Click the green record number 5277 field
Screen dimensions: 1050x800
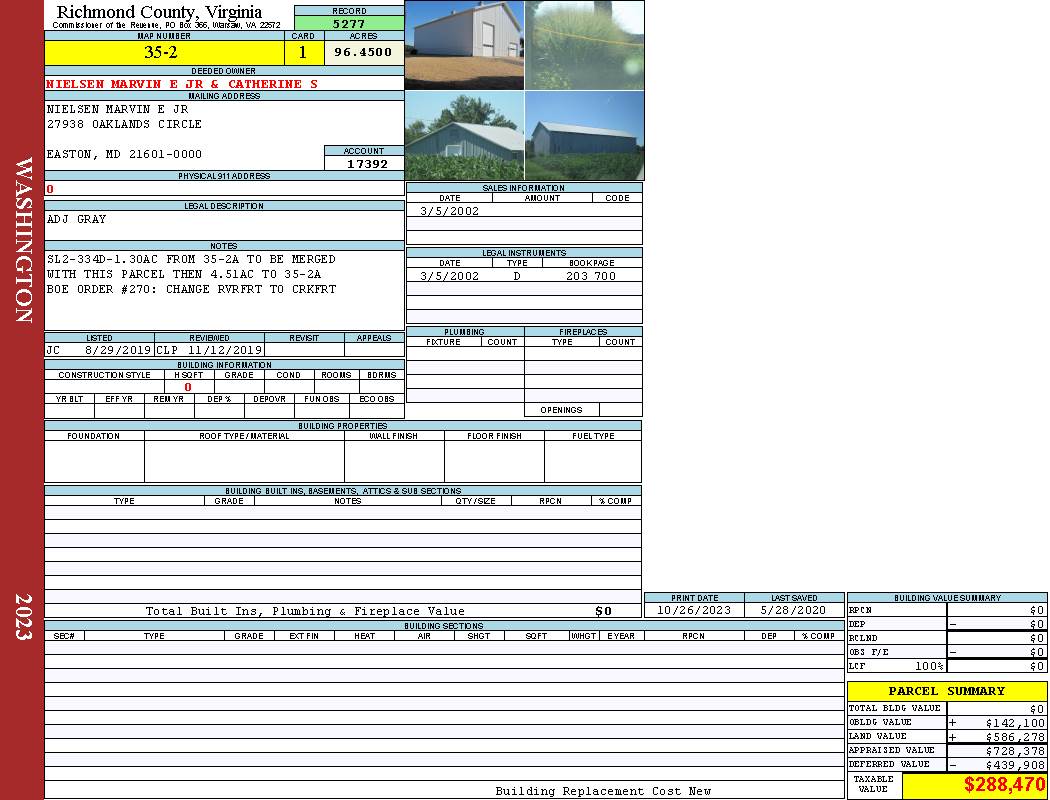tap(349, 23)
